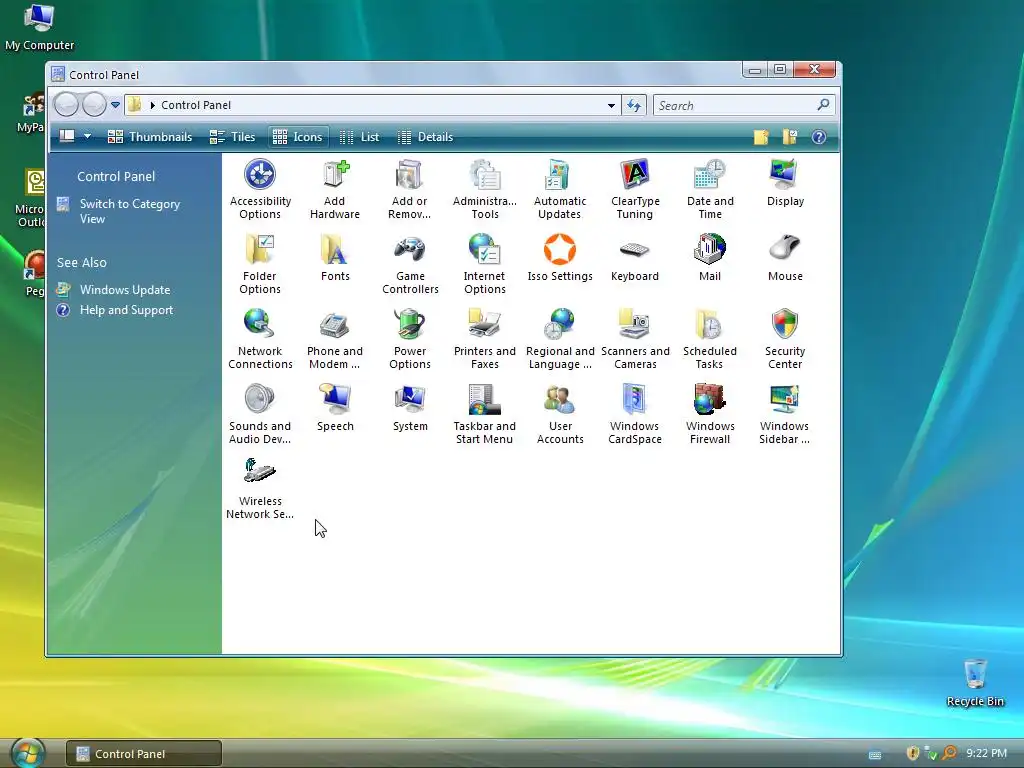Open User Accounts
Image resolution: width=1024 pixels, height=768 pixels.
pos(560,415)
